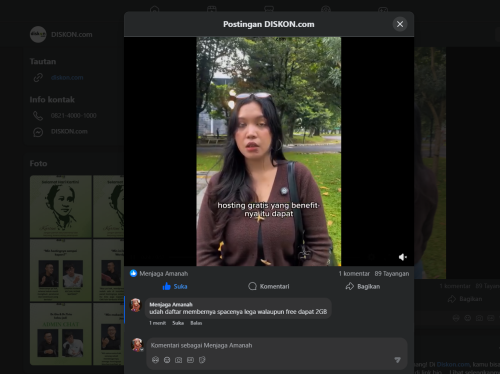Click the video of the woman in the park
The image size is (500, 374).
pyautogui.click(x=269, y=151)
